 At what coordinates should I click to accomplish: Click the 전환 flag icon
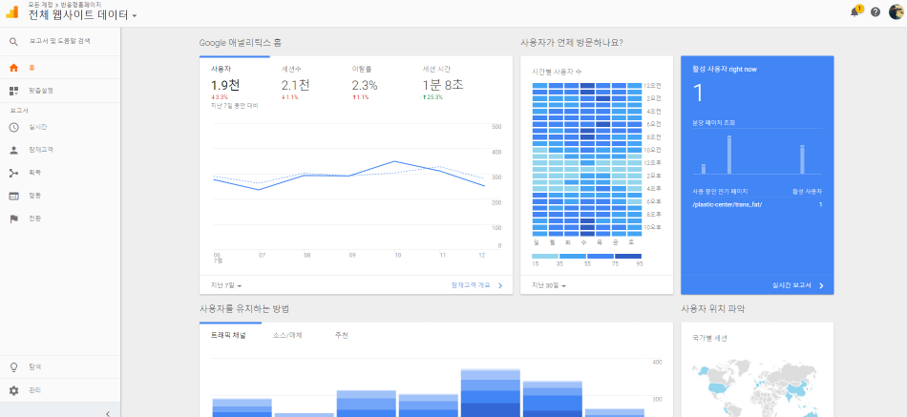pyautogui.click(x=14, y=219)
